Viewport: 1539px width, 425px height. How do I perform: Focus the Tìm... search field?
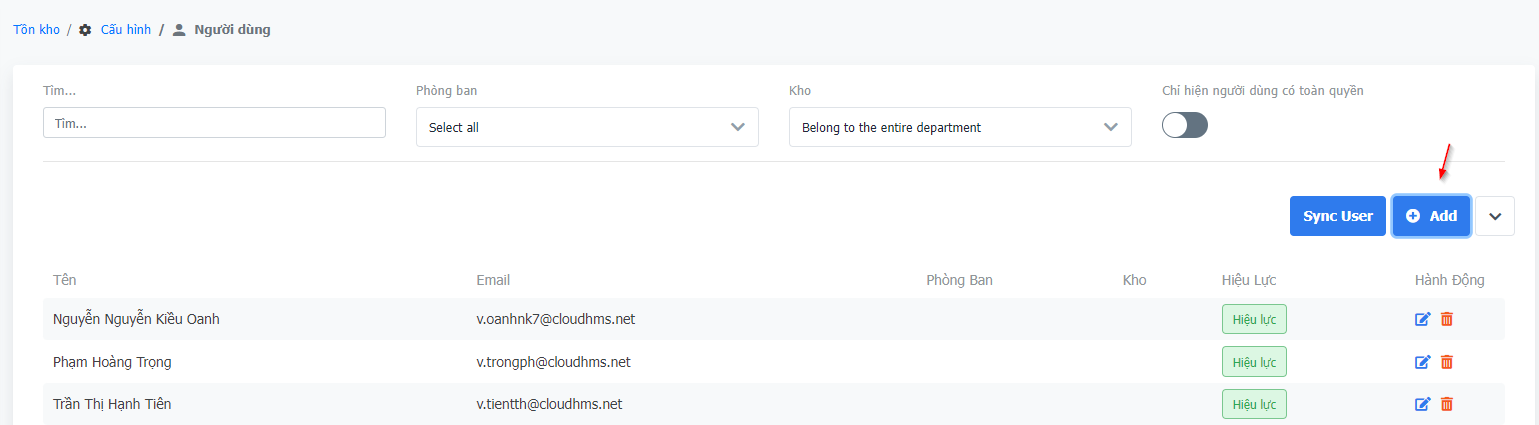pos(214,123)
